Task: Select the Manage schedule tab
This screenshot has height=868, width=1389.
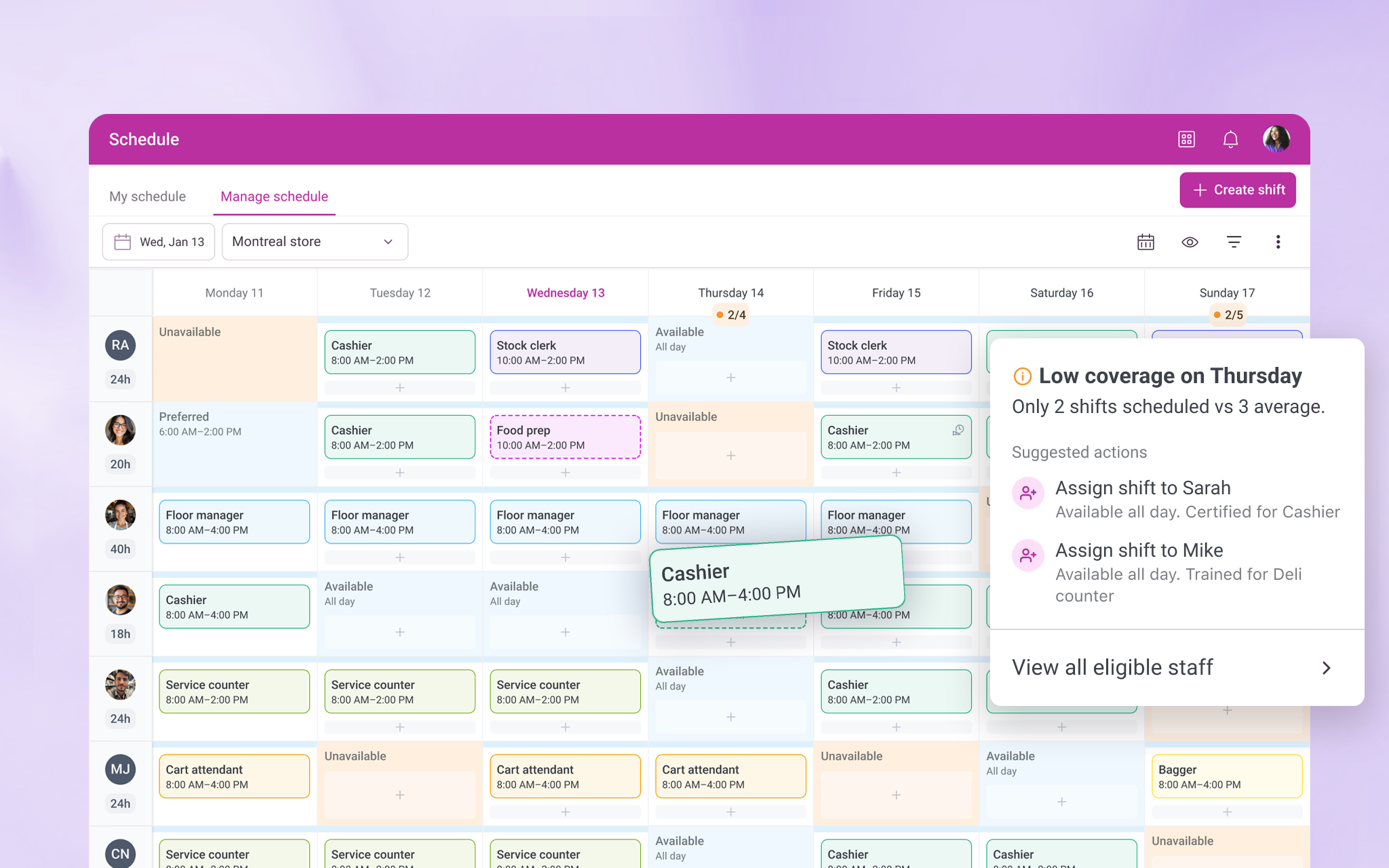Action: pos(275,196)
